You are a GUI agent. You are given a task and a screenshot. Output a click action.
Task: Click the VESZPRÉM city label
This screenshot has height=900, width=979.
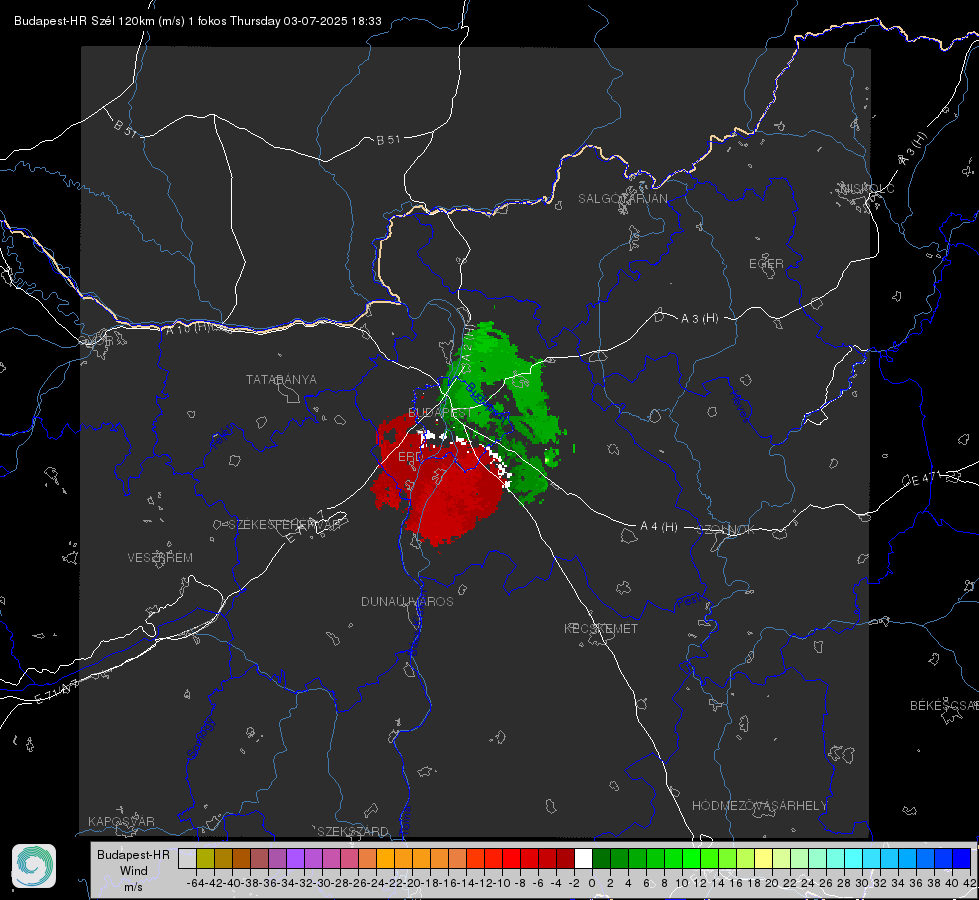tap(160, 557)
